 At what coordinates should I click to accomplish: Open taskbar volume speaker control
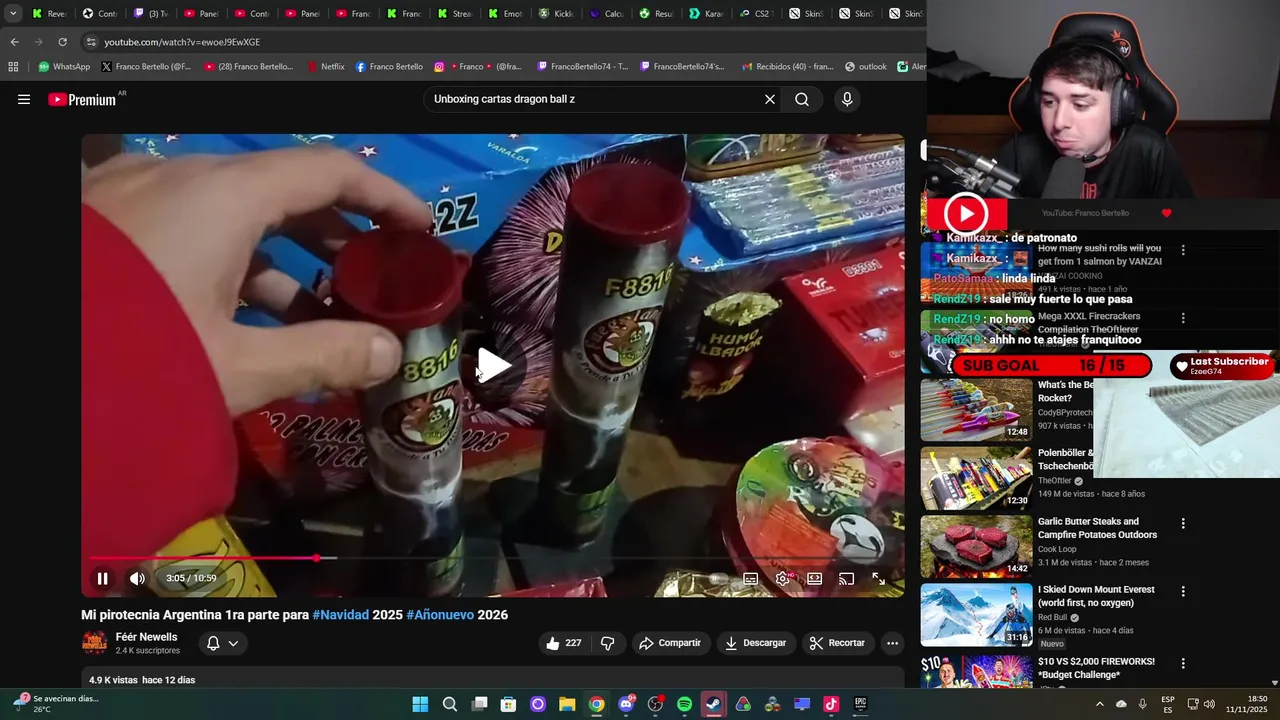(1209, 704)
